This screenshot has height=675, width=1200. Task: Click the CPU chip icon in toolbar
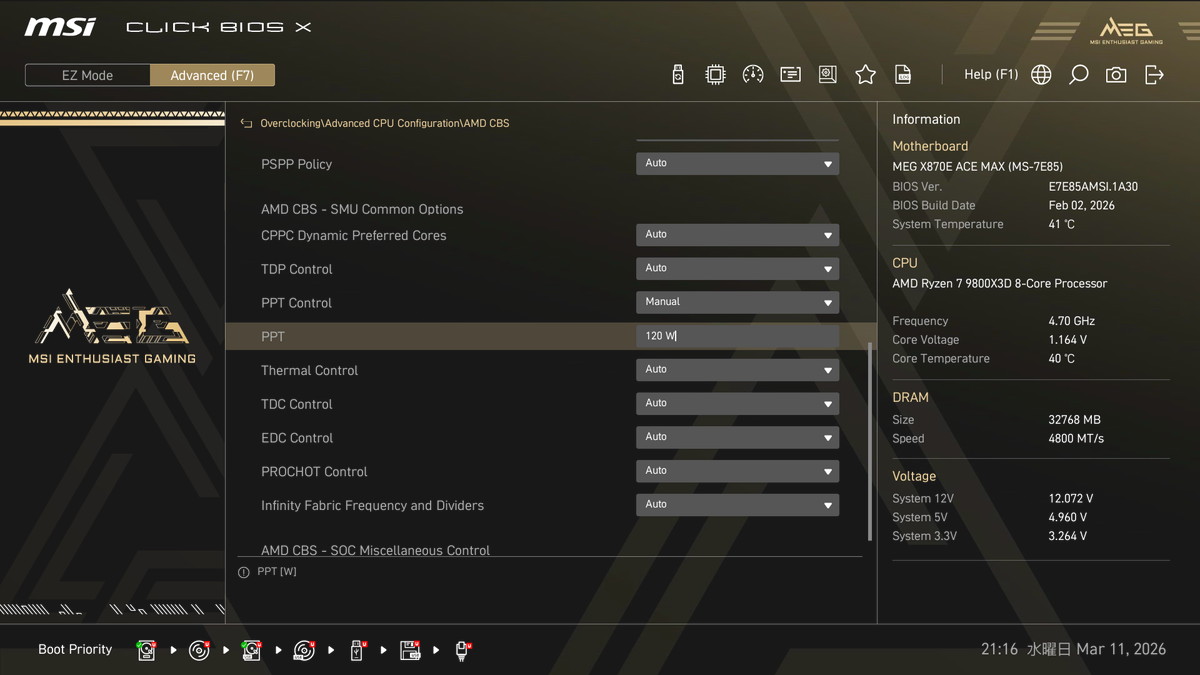click(x=715, y=75)
